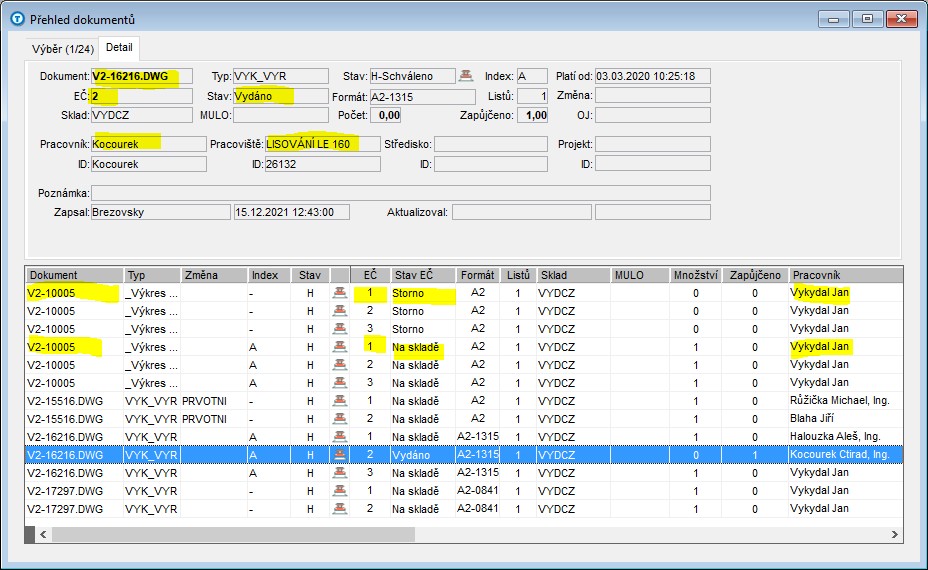Click stamp icon in V2-15516.DWG EČ 1 row
This screenshot has width=928, height=570.
pos(340,401)
